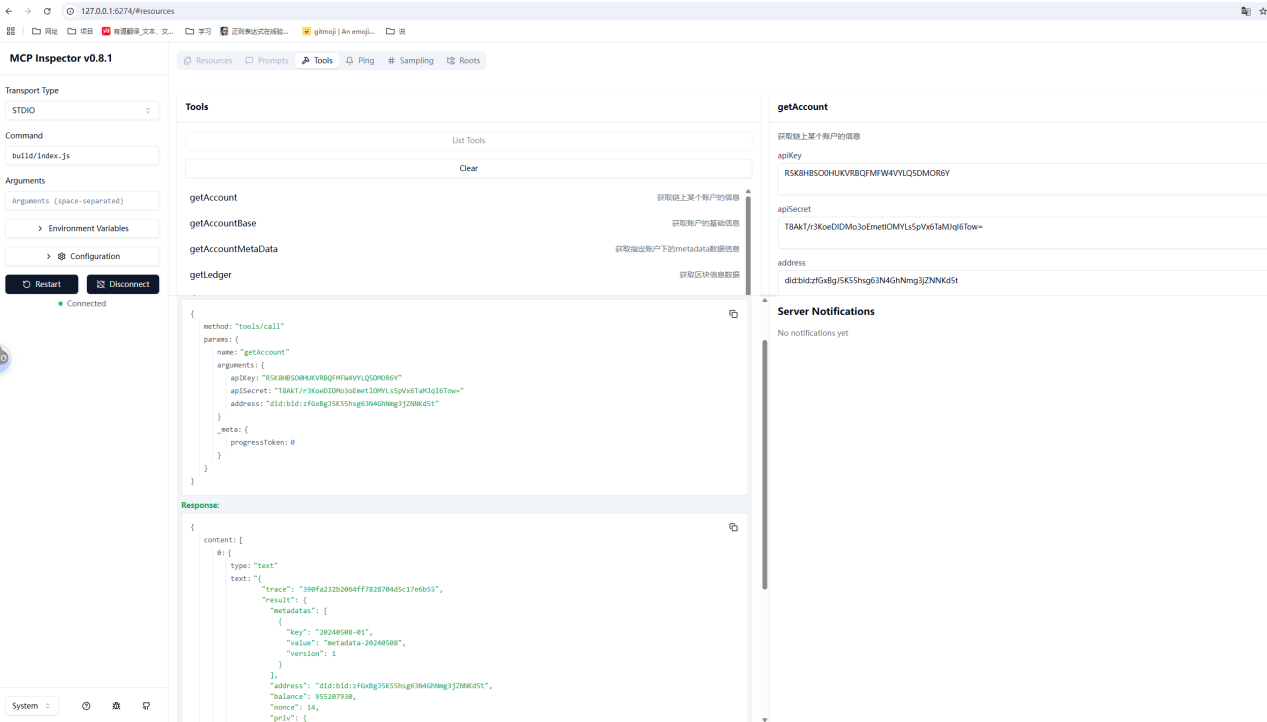1267x722 pixels.
Task: Click the down arrow of response scrollbar
Action: pos(765,718)
